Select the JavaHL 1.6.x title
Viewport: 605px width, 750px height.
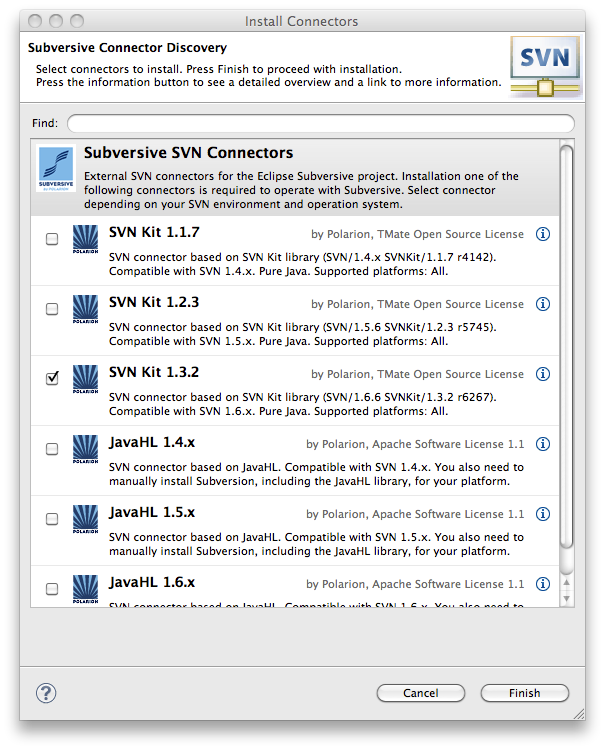(x=152, y=582)
